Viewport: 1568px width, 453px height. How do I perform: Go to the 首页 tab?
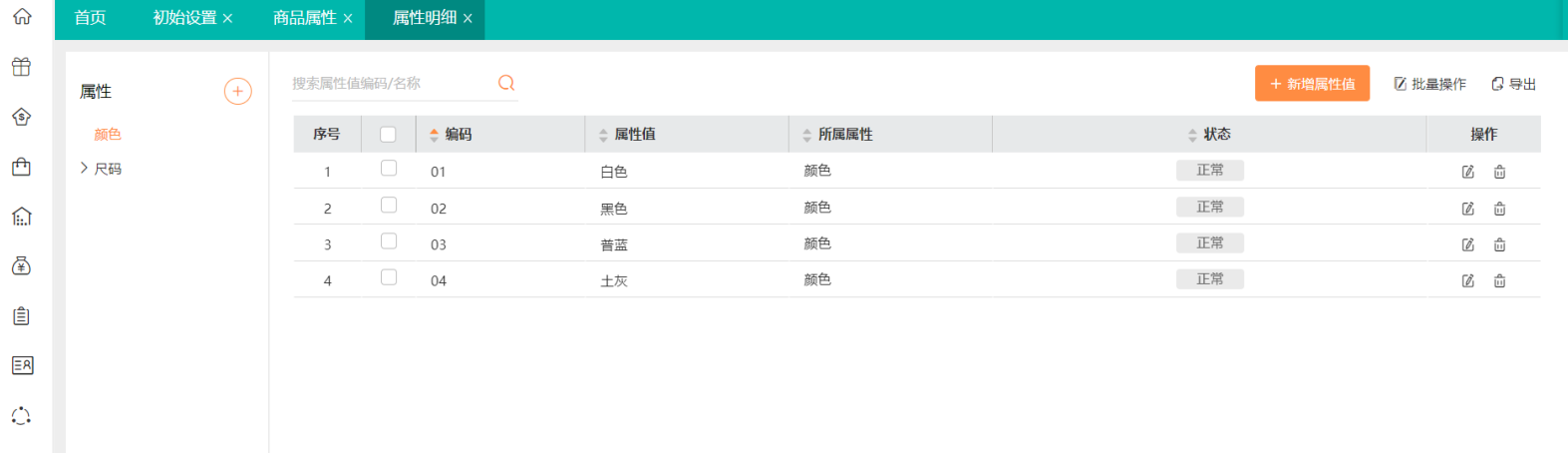[90, 18]
